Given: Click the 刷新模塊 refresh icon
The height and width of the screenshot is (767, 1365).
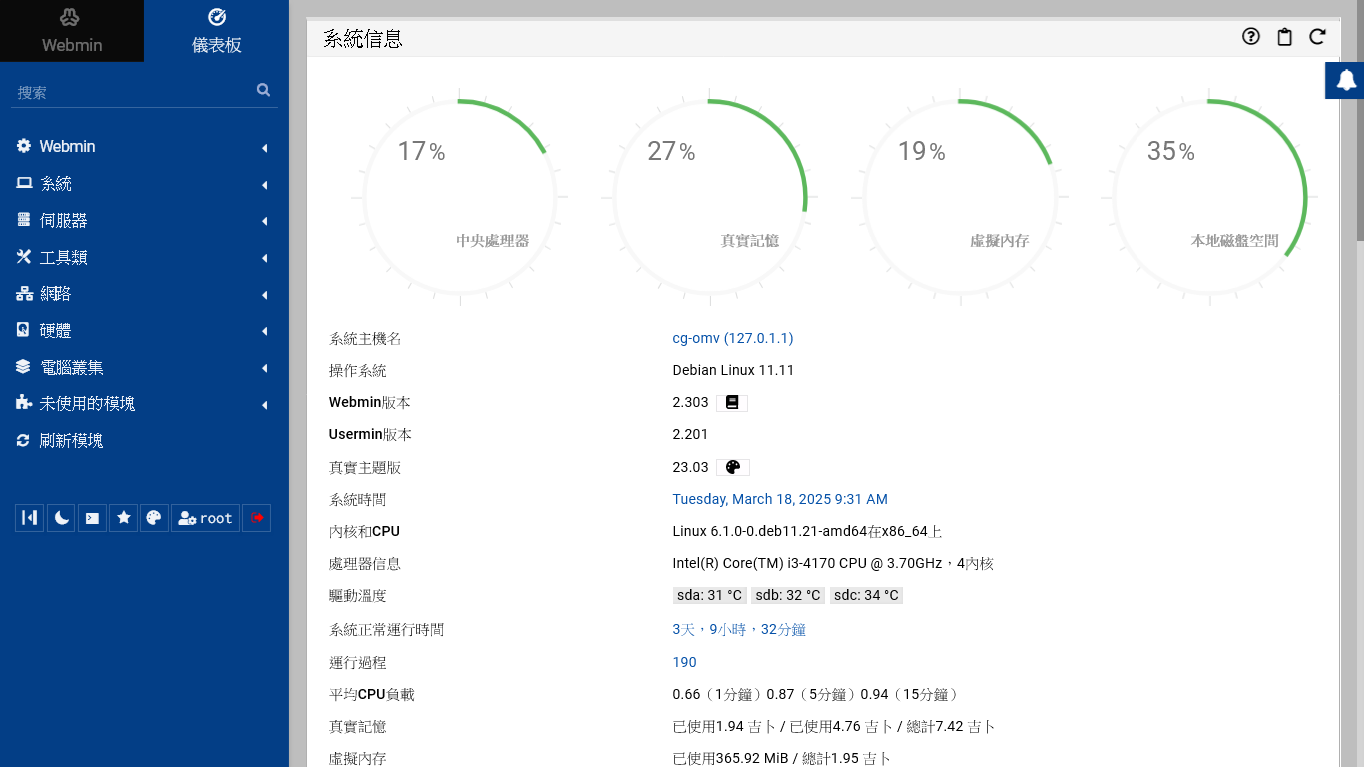Looking at the screenshot, I should [24, 440].
